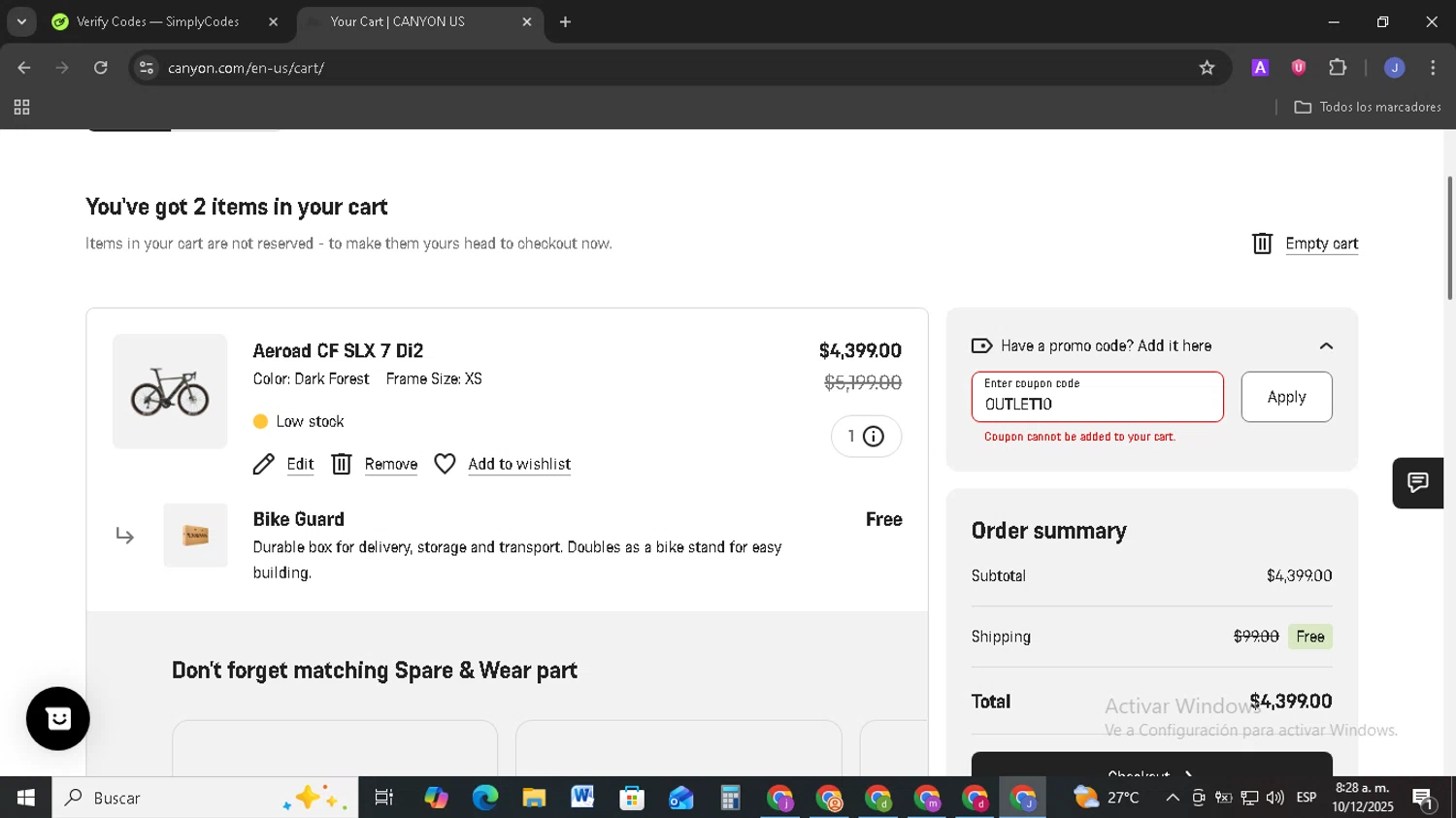Click the volume speaker tray icon
The width and height of the screenshot is (1456, 818).
[x=1275, y=798]
